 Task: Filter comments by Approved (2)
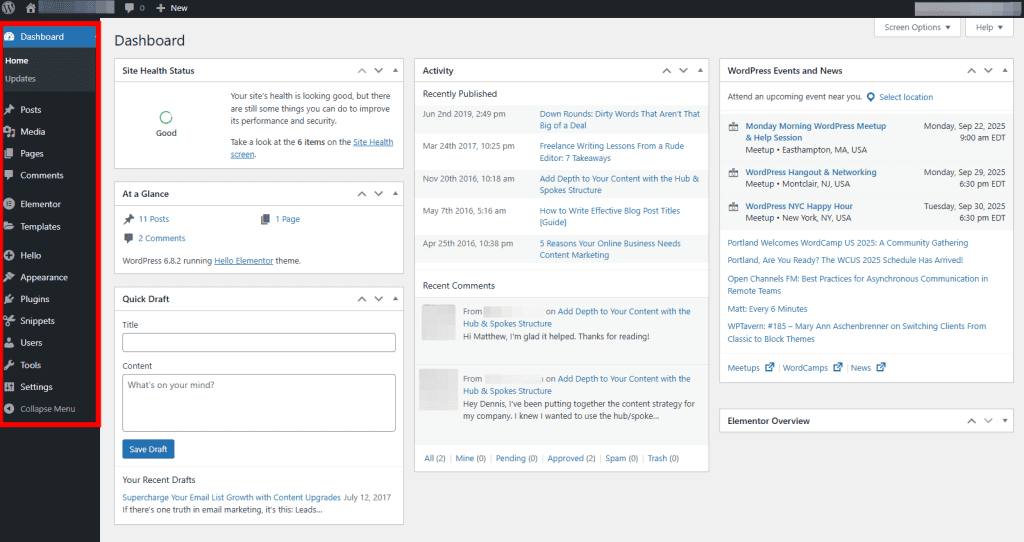571,458
